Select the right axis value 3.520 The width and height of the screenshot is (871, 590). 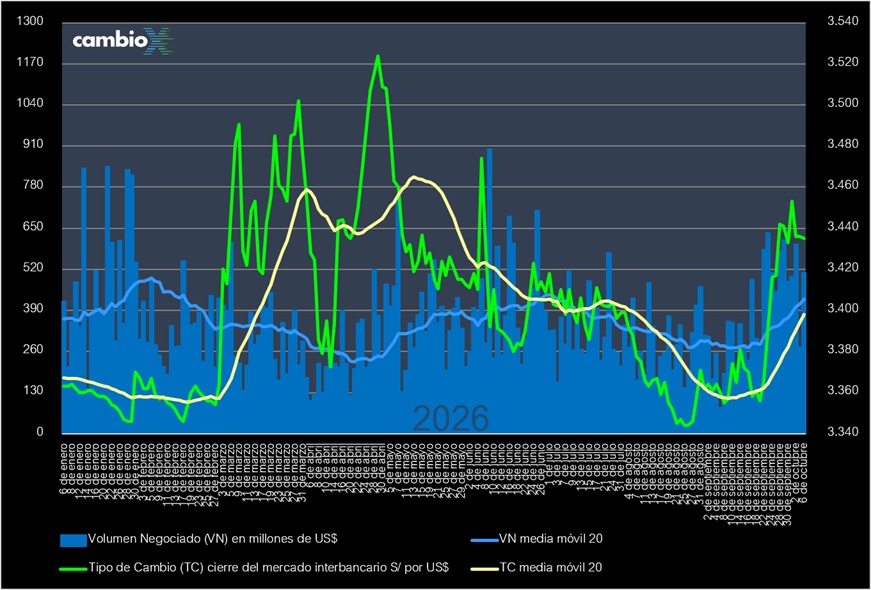843,63
